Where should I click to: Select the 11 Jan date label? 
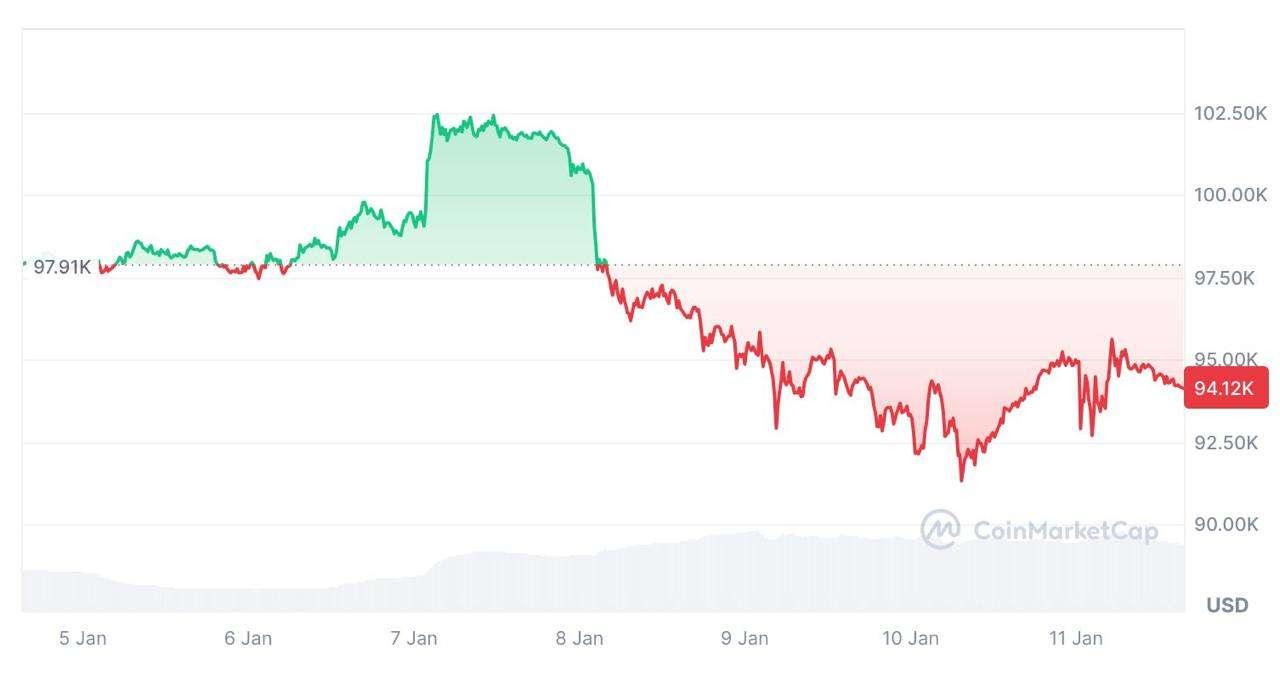pos(1075,639)
